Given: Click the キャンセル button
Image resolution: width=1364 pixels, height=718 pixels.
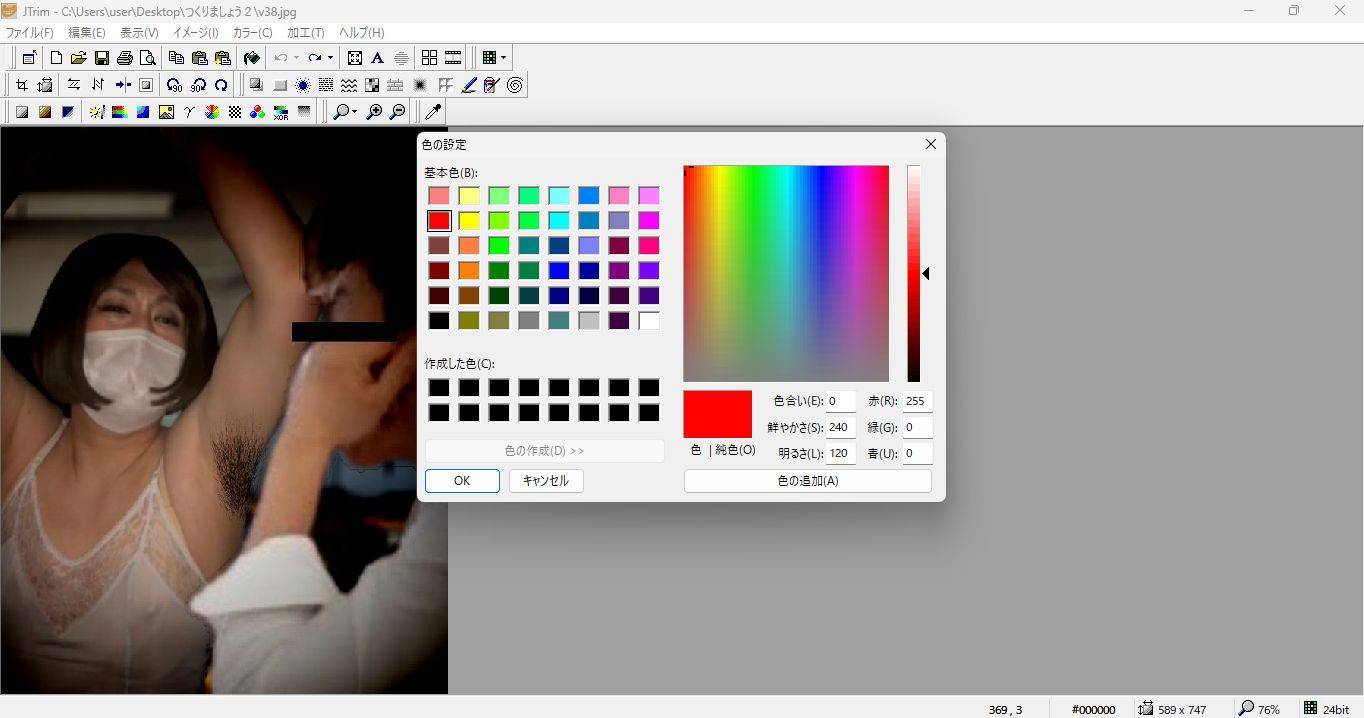Looking at the screenshot, I should click(545, 481).
